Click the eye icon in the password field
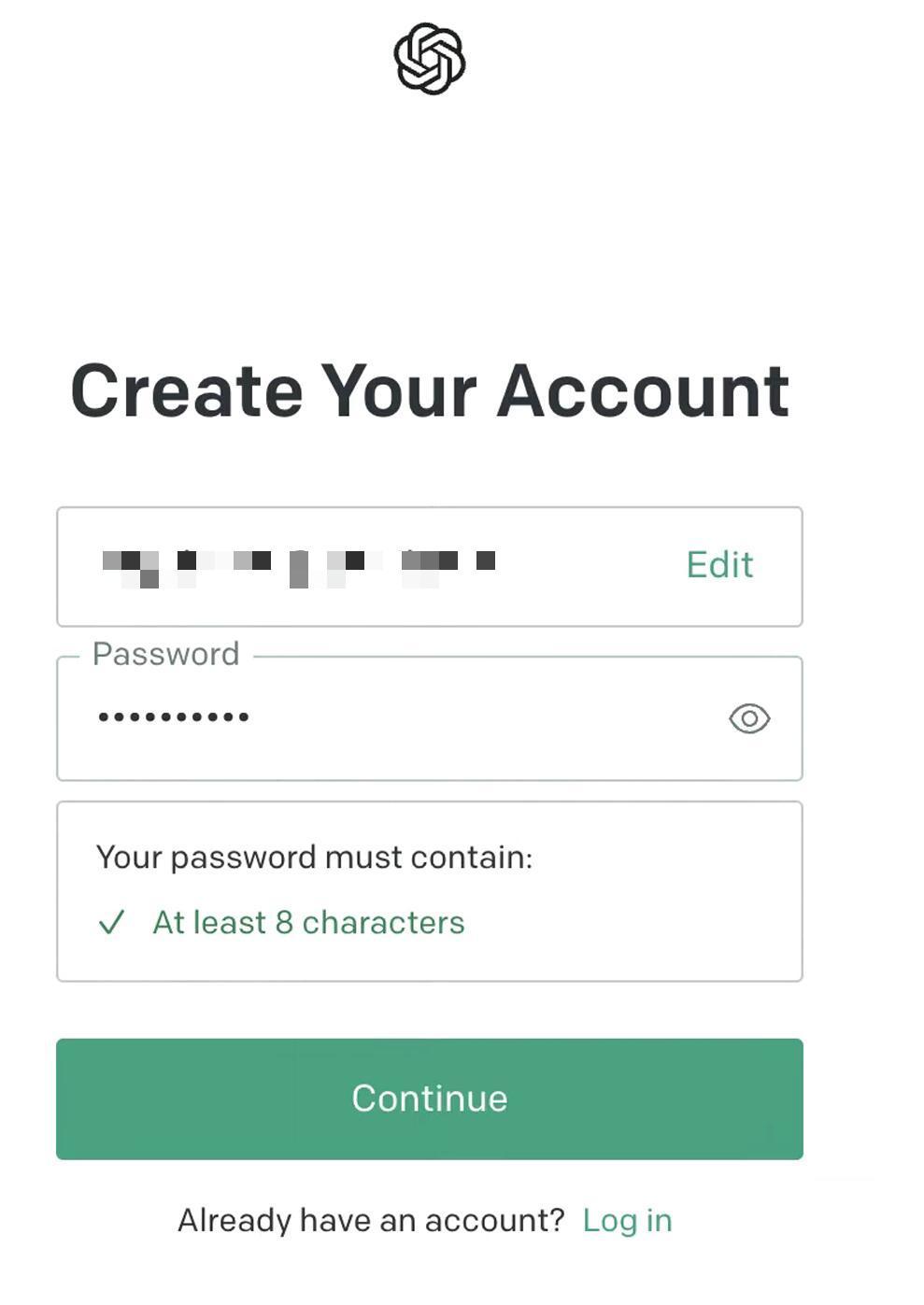This screenshot has height=1305, width=924. 749,718
